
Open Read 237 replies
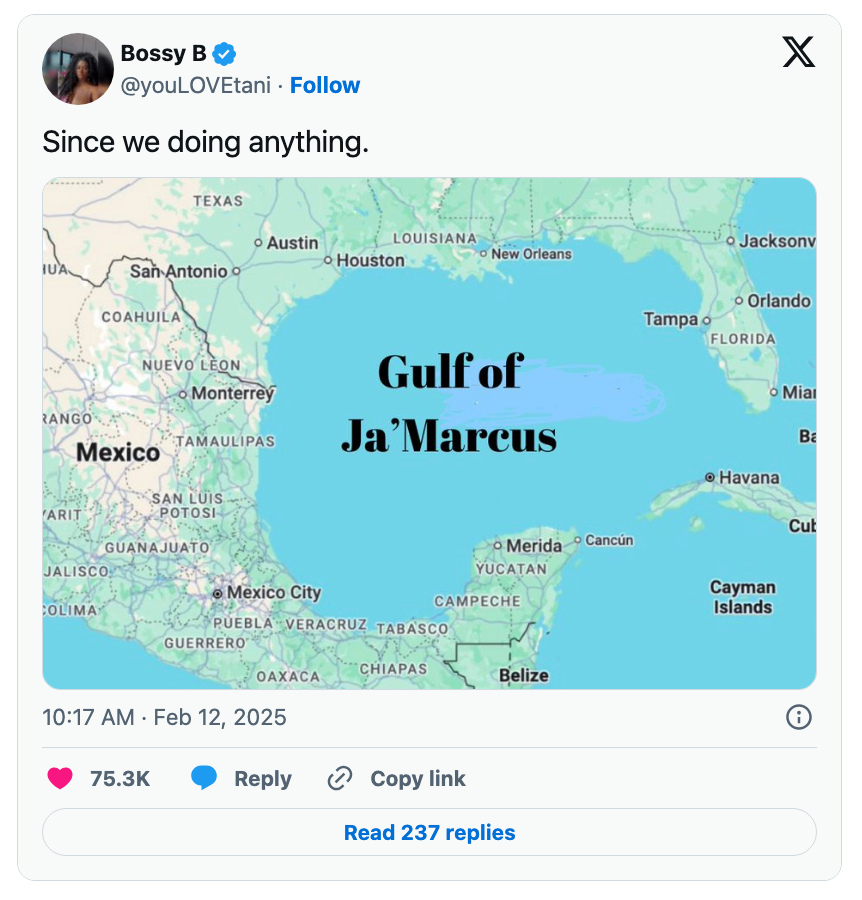pyautogui.click(x=429, y=832)
